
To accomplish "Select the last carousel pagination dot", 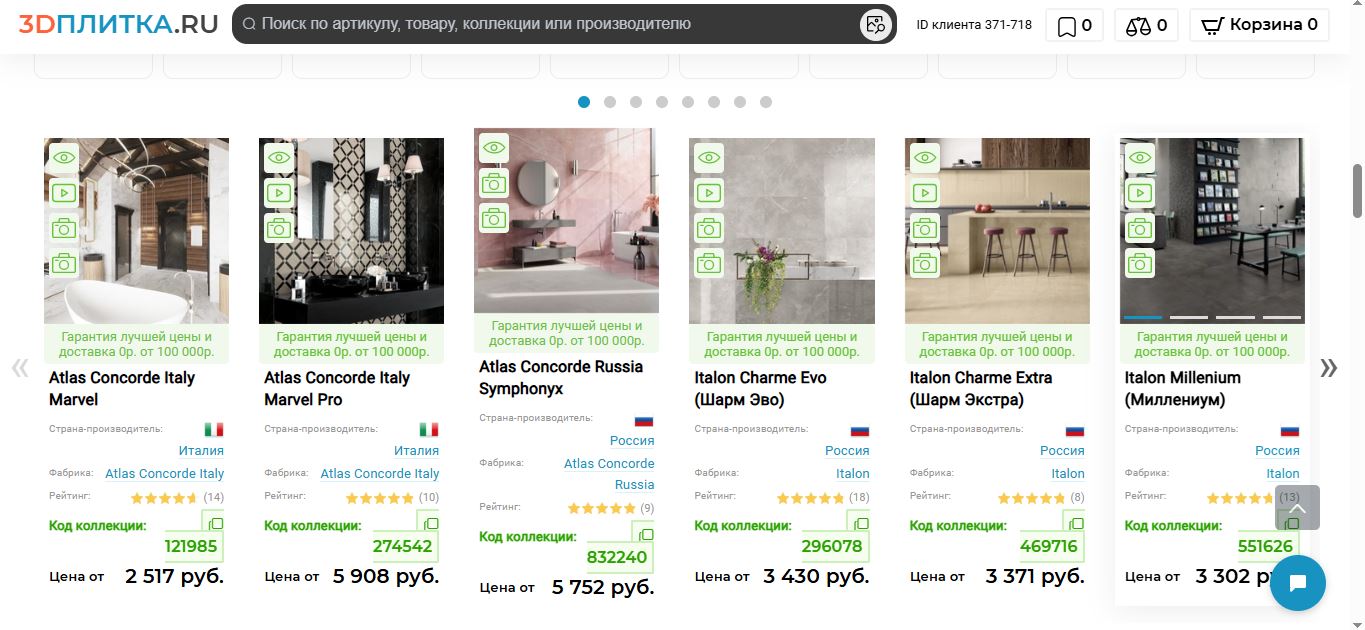I will (766, 102).
